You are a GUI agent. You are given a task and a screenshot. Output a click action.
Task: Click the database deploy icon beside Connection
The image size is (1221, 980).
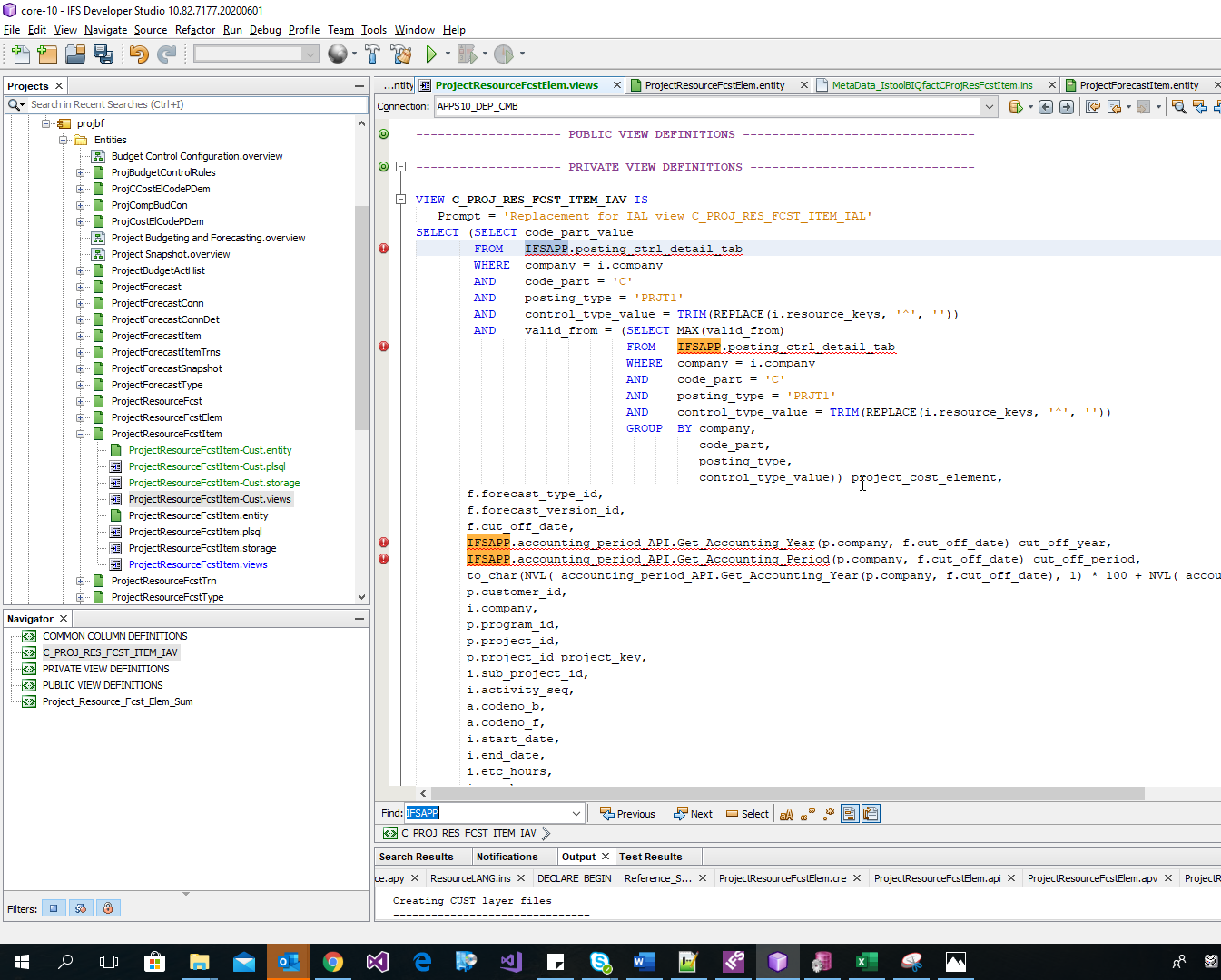click(1016, 107)
